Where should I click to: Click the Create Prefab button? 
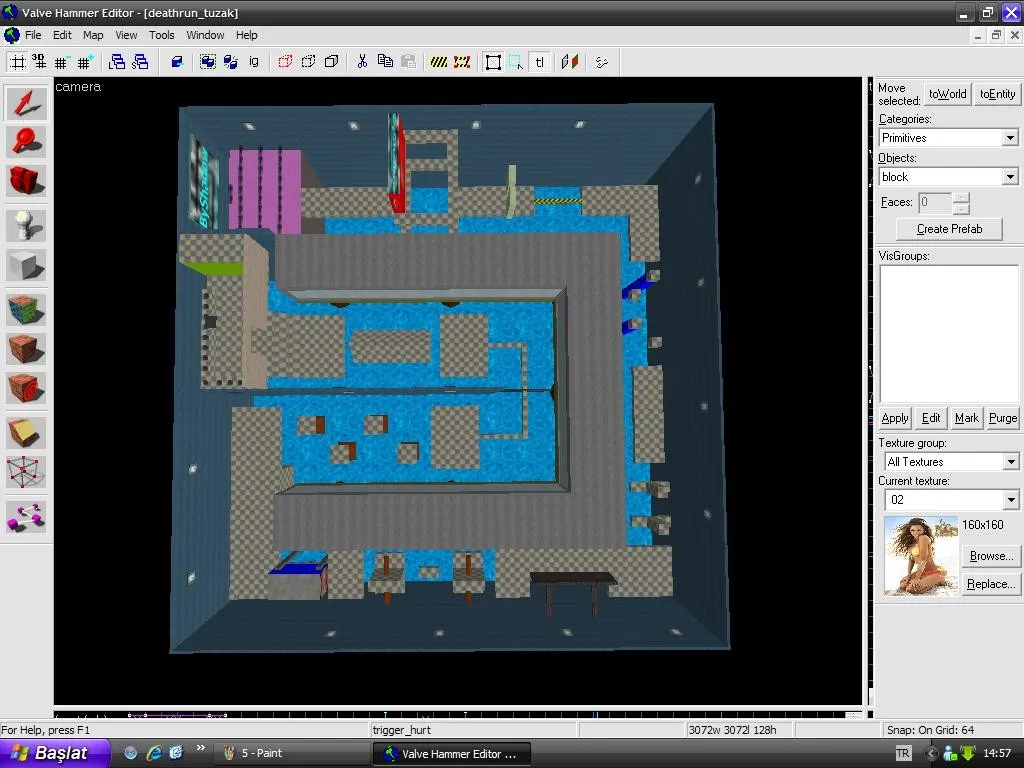point(949,229)
